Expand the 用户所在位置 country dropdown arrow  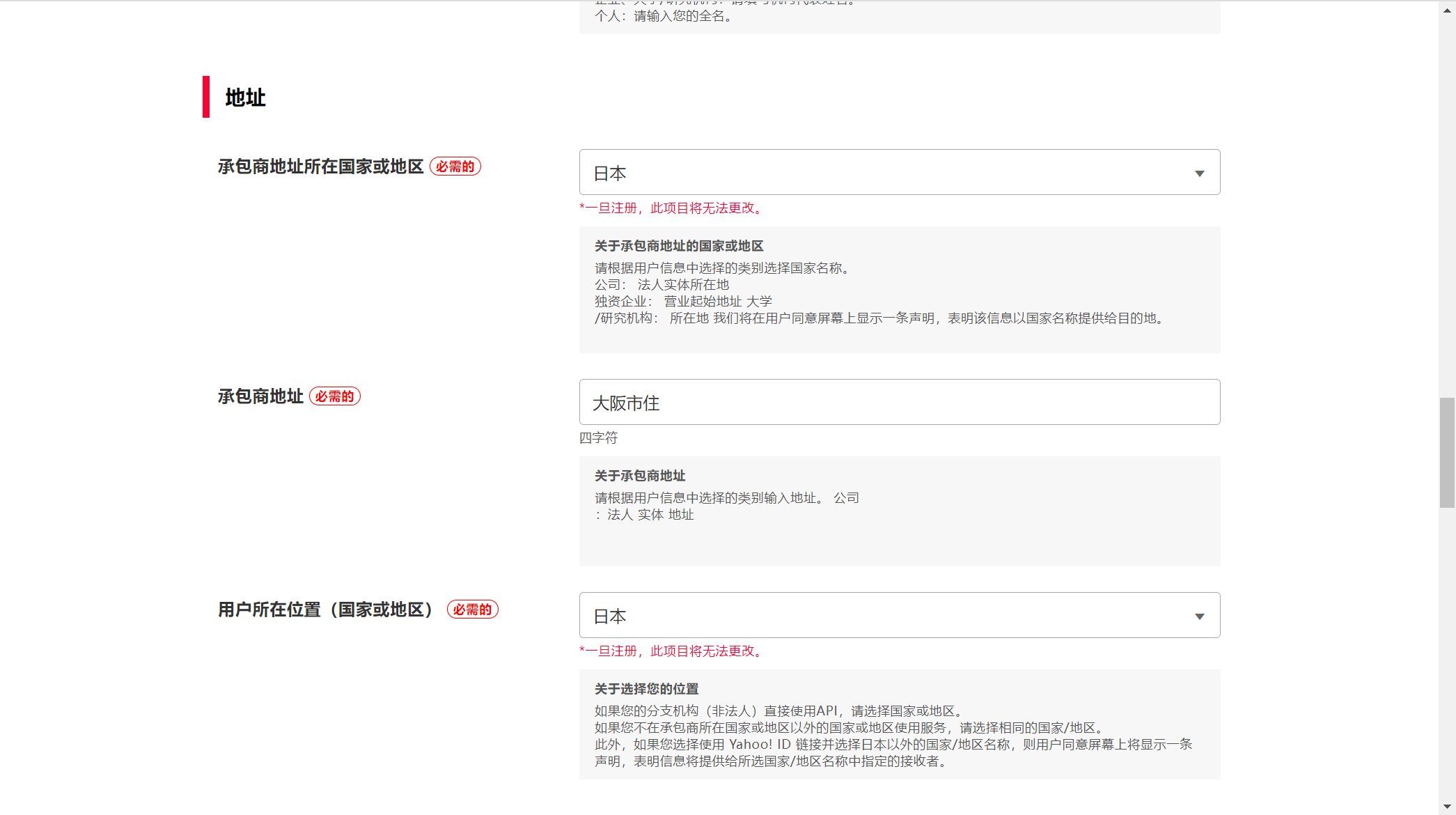[x=1199, y=616]
